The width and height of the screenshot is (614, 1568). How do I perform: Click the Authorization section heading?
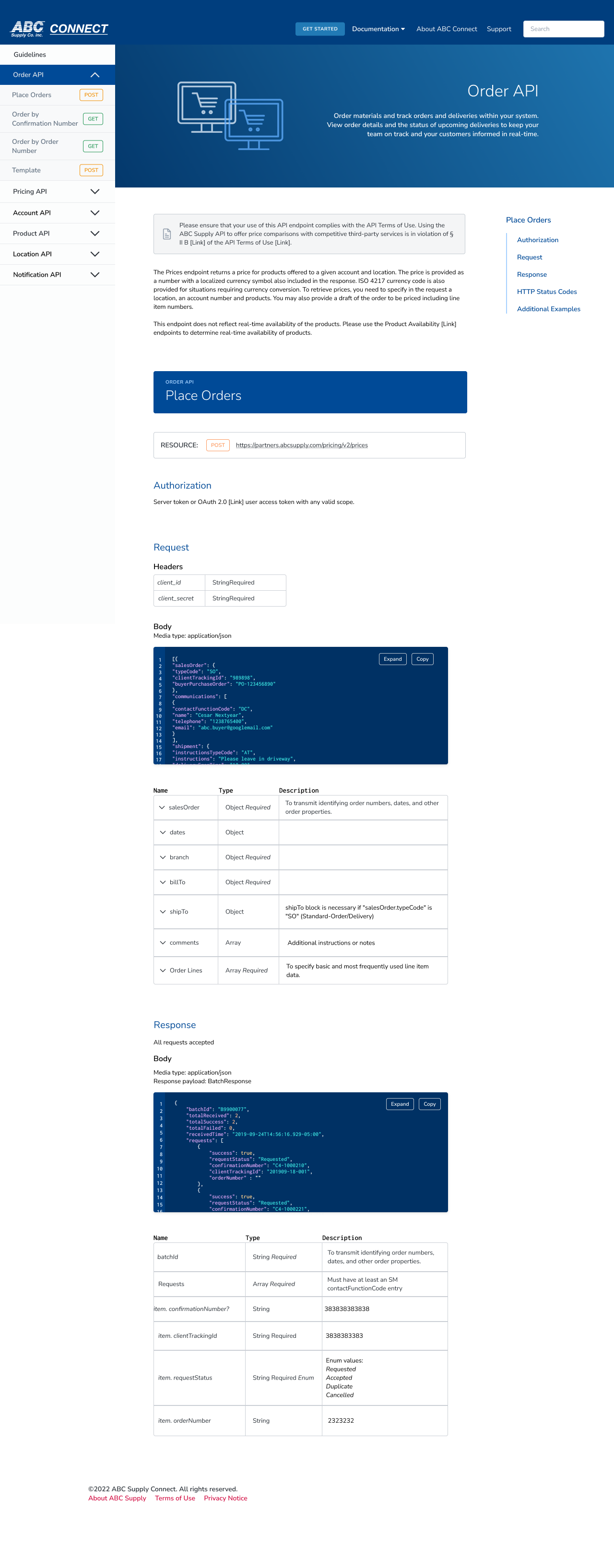pyautogui.click(x=182, y=485)
